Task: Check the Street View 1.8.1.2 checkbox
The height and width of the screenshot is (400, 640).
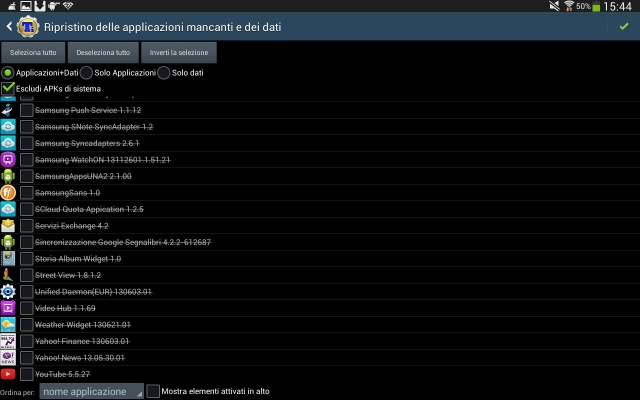Action: [27, 275]
